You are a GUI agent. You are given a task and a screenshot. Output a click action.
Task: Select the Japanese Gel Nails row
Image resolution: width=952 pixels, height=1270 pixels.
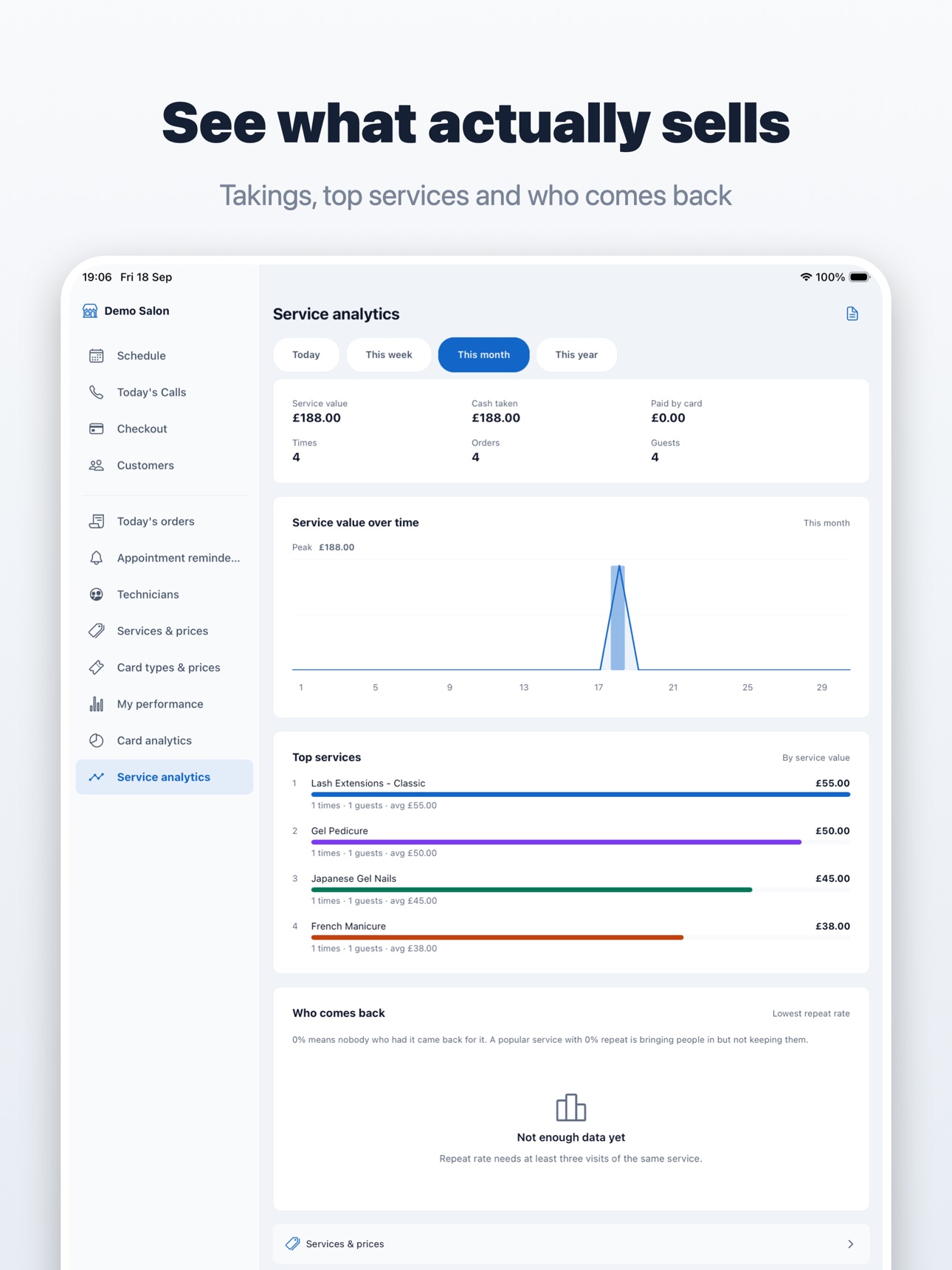pos(571,889)
